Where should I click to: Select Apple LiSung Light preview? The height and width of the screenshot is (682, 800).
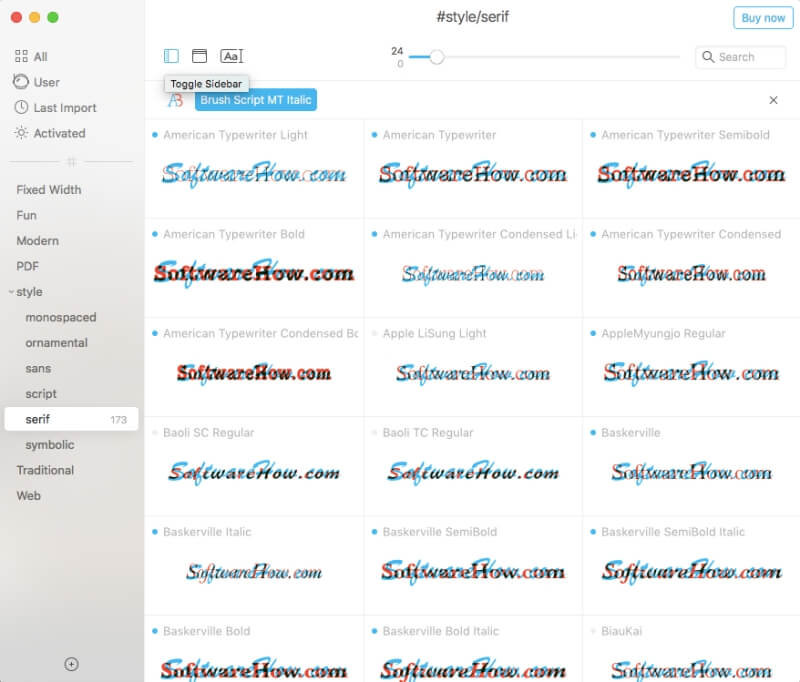473,373
